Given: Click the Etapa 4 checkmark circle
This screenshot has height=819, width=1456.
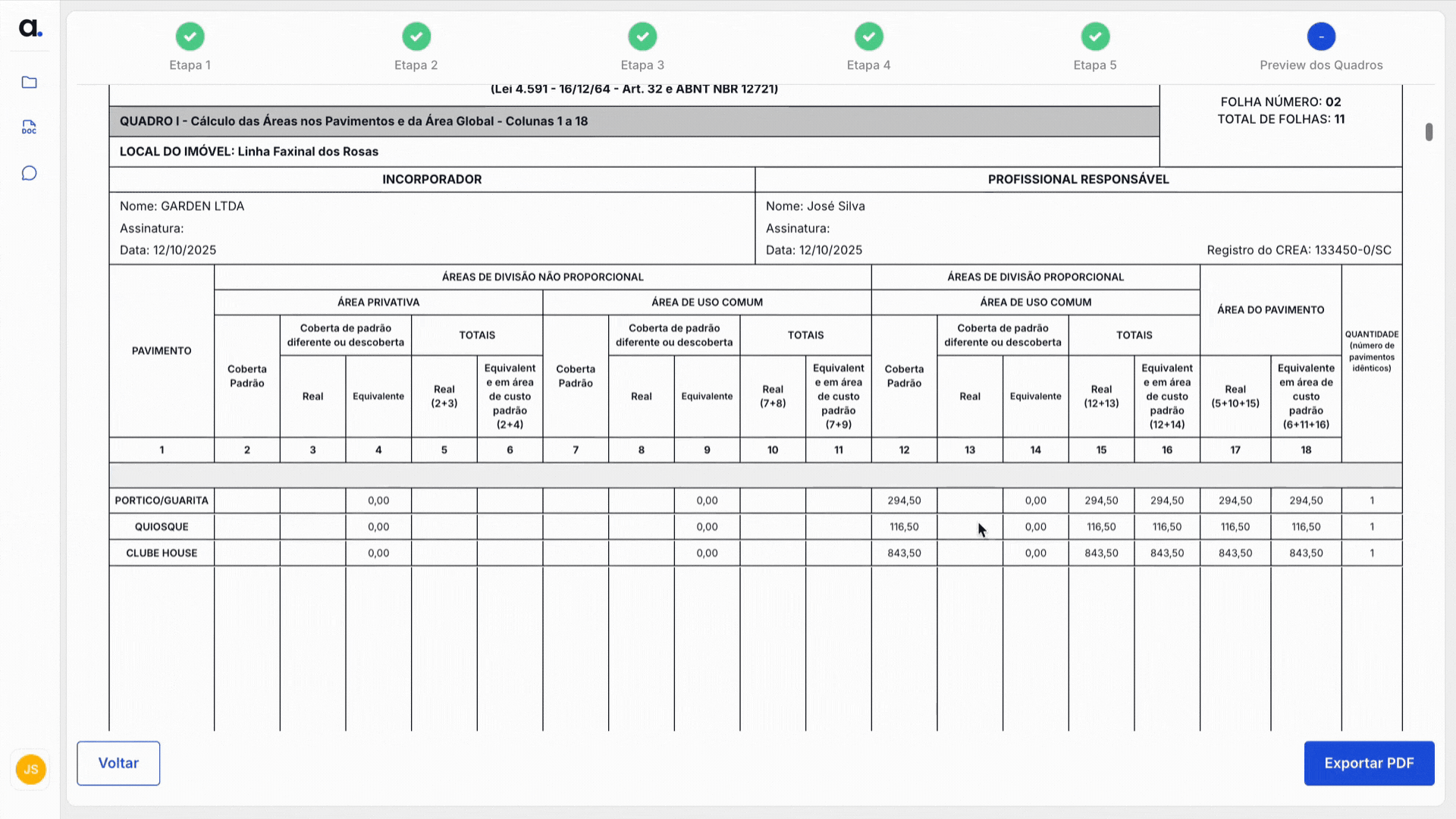Looking at the screenshot, I should coord(869,36).
